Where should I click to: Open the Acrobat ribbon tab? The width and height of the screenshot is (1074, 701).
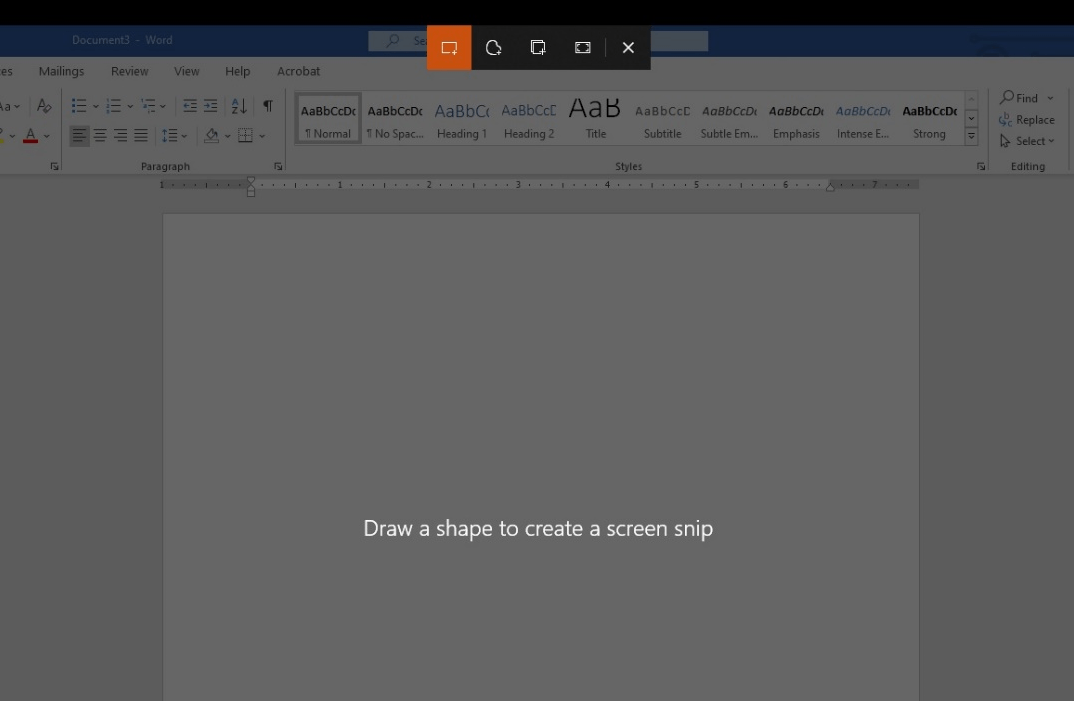[x=298, y=71]
